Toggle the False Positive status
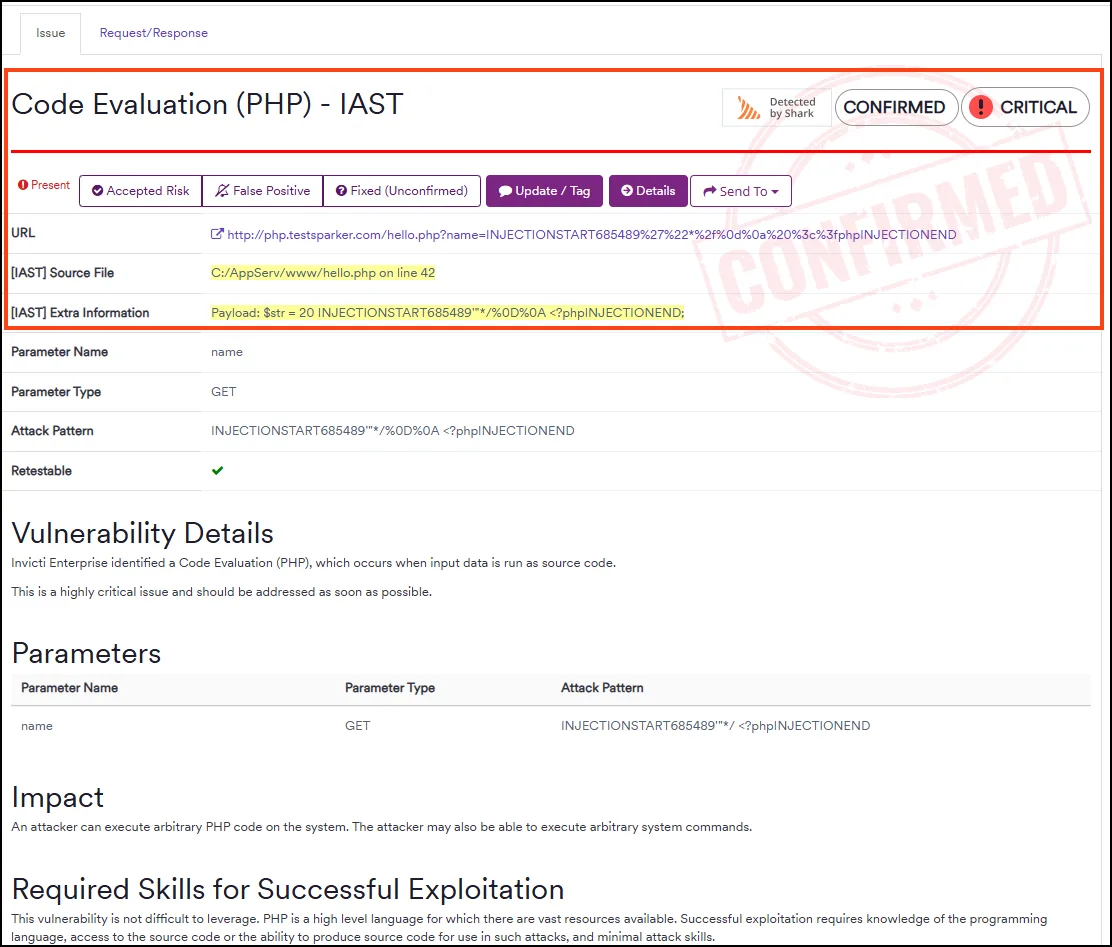Screen dimensions: 1112x947 coord(262,190)
